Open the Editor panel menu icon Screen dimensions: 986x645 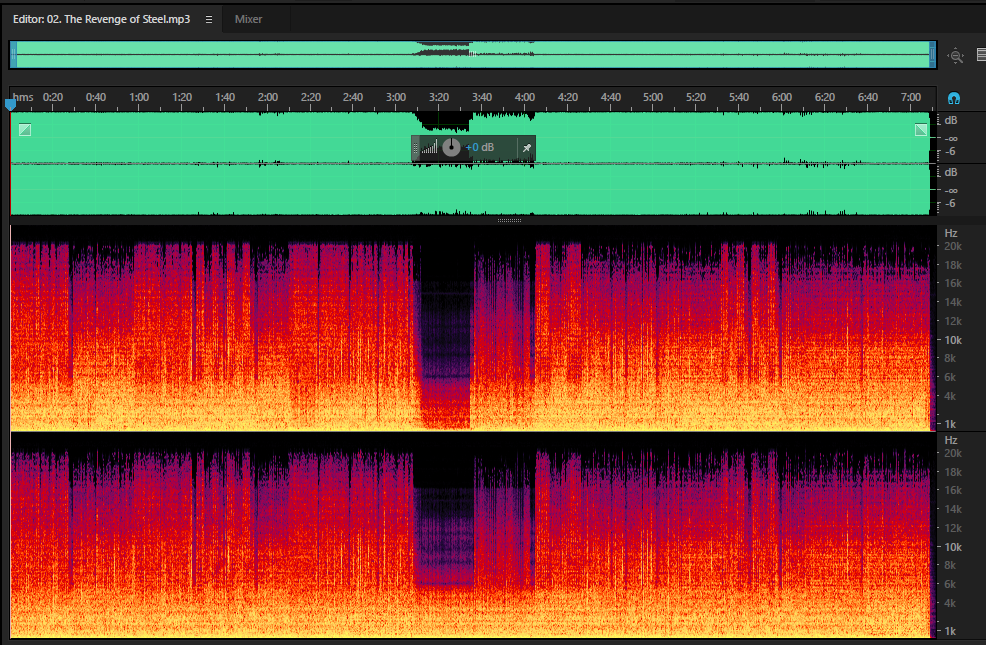pos(209,19)
